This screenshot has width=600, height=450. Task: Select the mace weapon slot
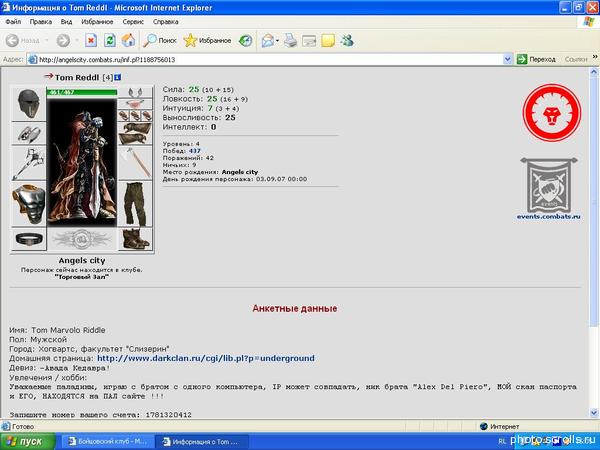click(x=29, y=164)
